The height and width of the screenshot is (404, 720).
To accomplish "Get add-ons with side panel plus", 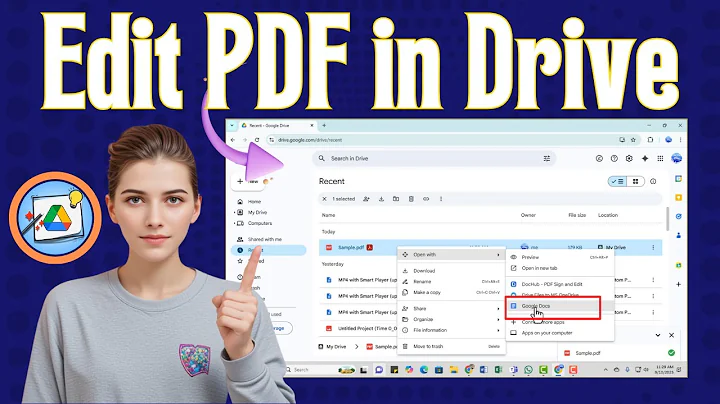I will [x=678, y=284].
